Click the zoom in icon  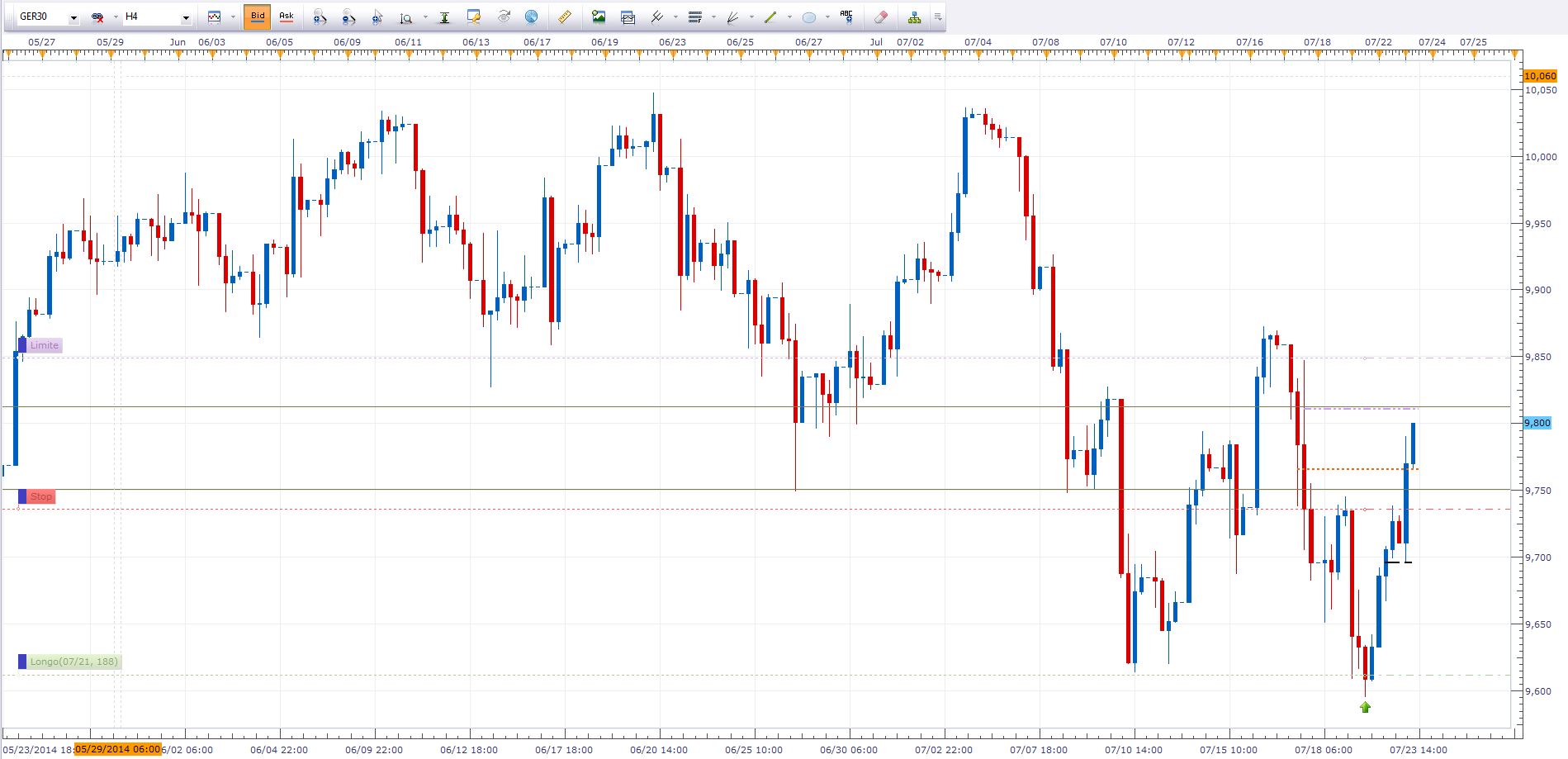[x=320, y=17]
